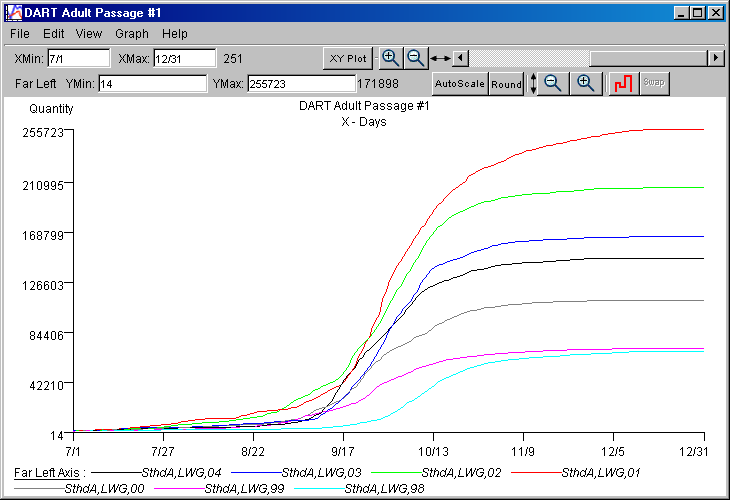Click the vertical double-arrow icon
Screen dimensions: 730x500
[533, 83]
